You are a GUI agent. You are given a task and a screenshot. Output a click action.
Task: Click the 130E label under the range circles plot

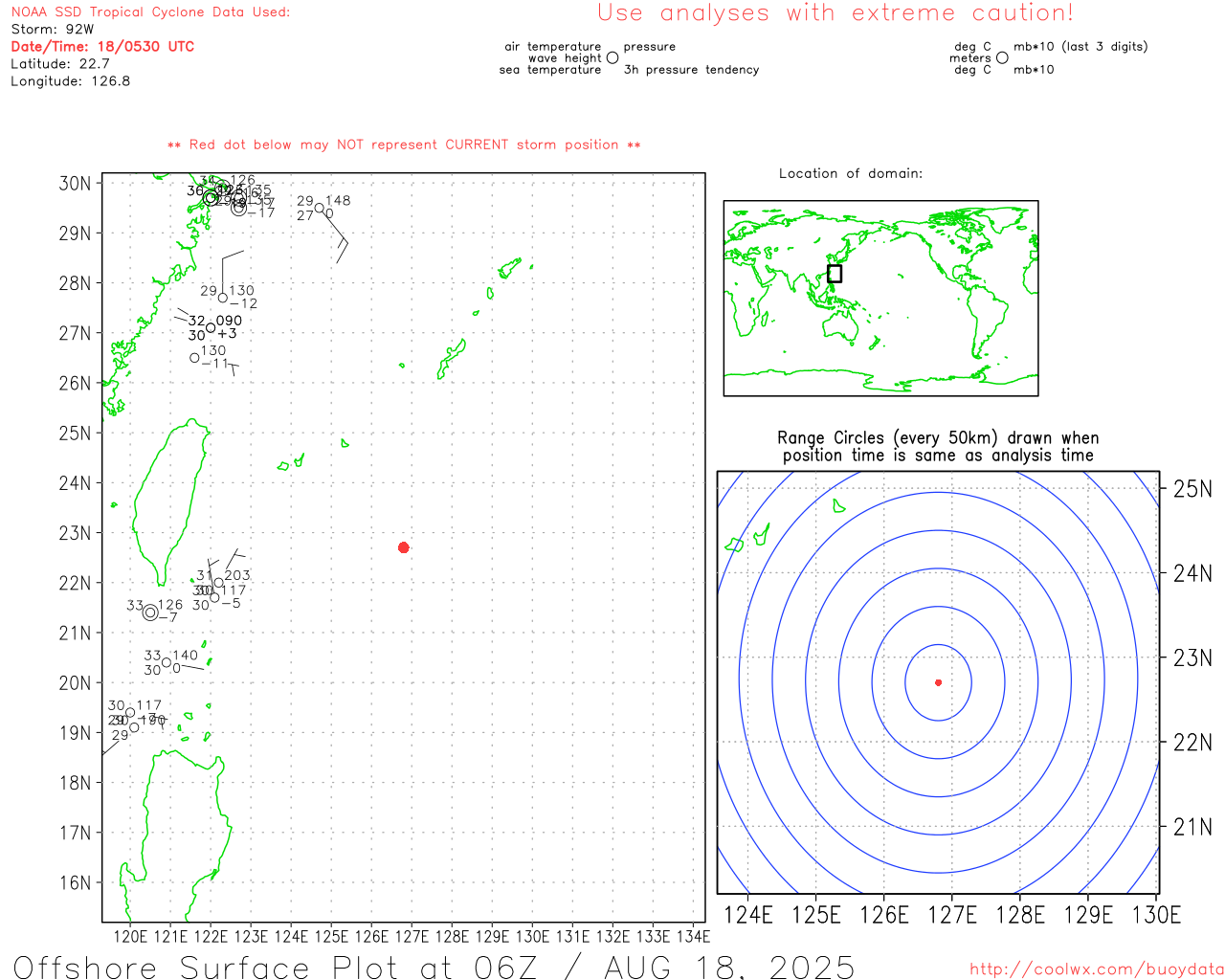[1156, 915]
